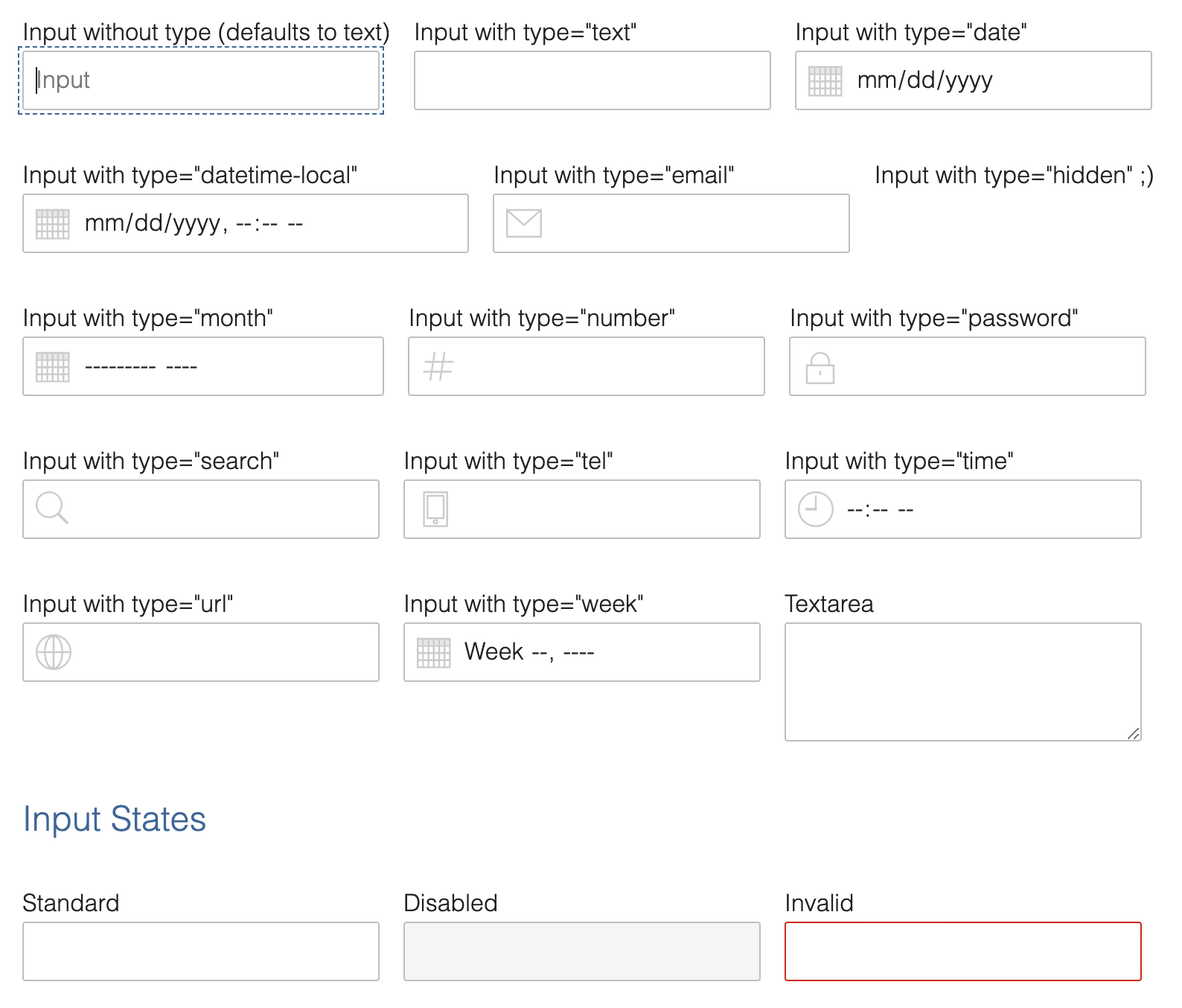Image resolution: width=1182 pixels, height=1008 pixels.
Task: Click the lock icon in password input
Action: pyautogui.click(x=820, y=368)
